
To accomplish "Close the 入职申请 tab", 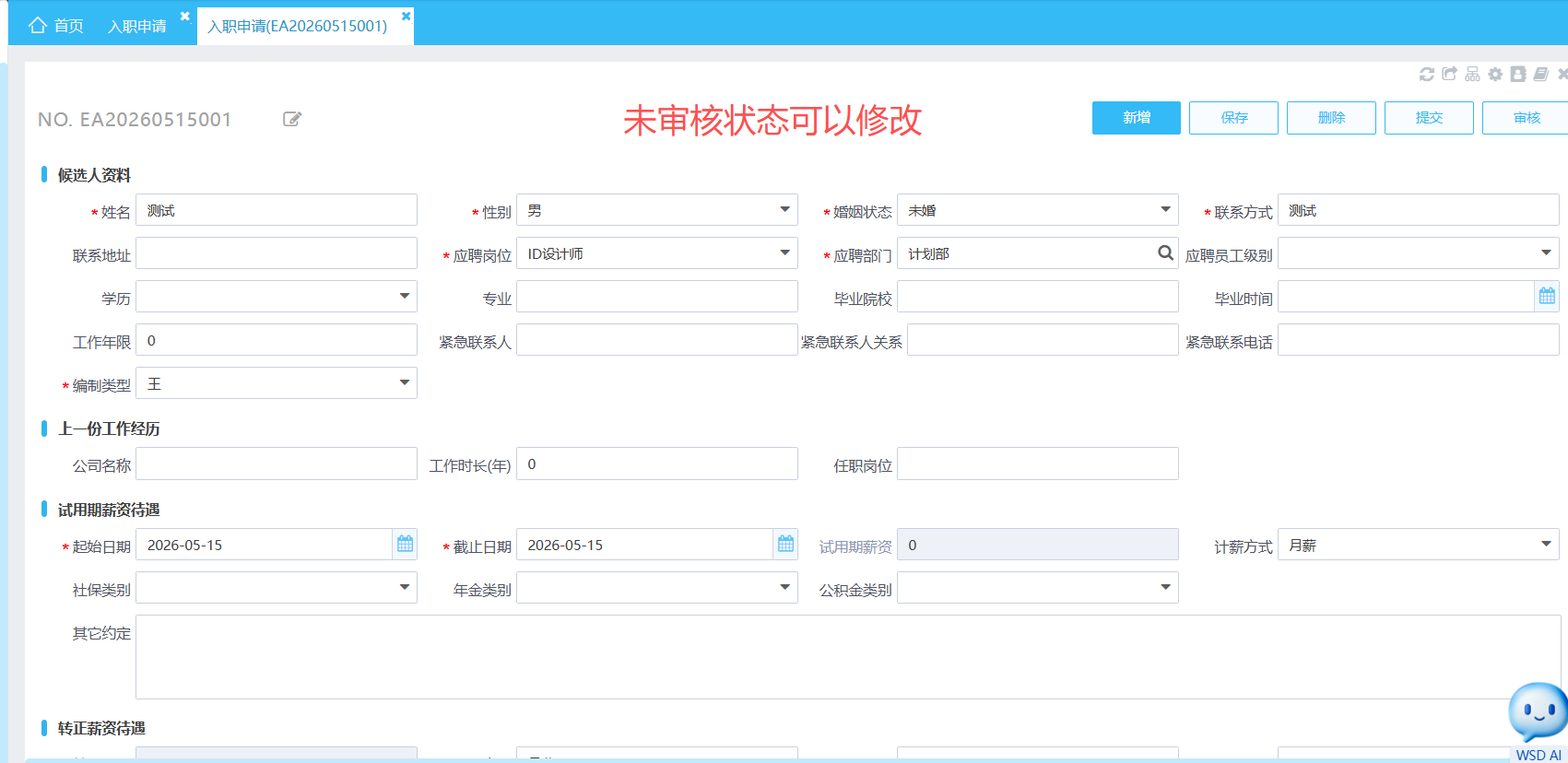I will [185, 16].
